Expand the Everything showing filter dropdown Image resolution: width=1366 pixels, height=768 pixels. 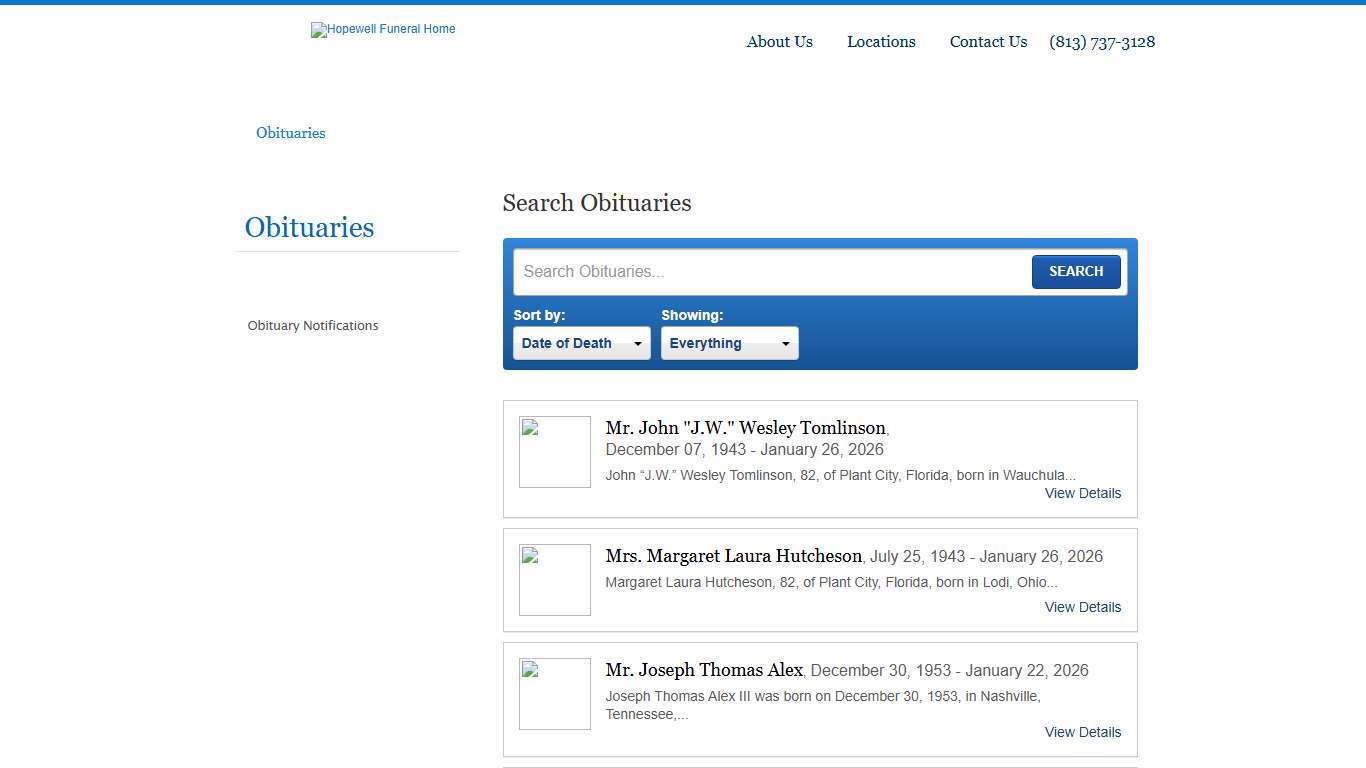coord(729,343)
